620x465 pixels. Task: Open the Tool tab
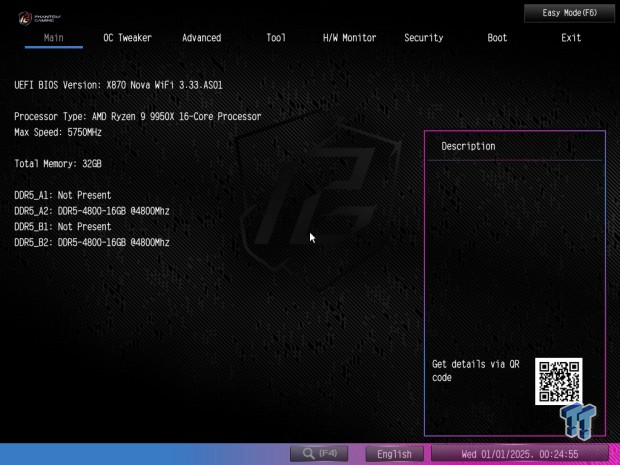276,38
